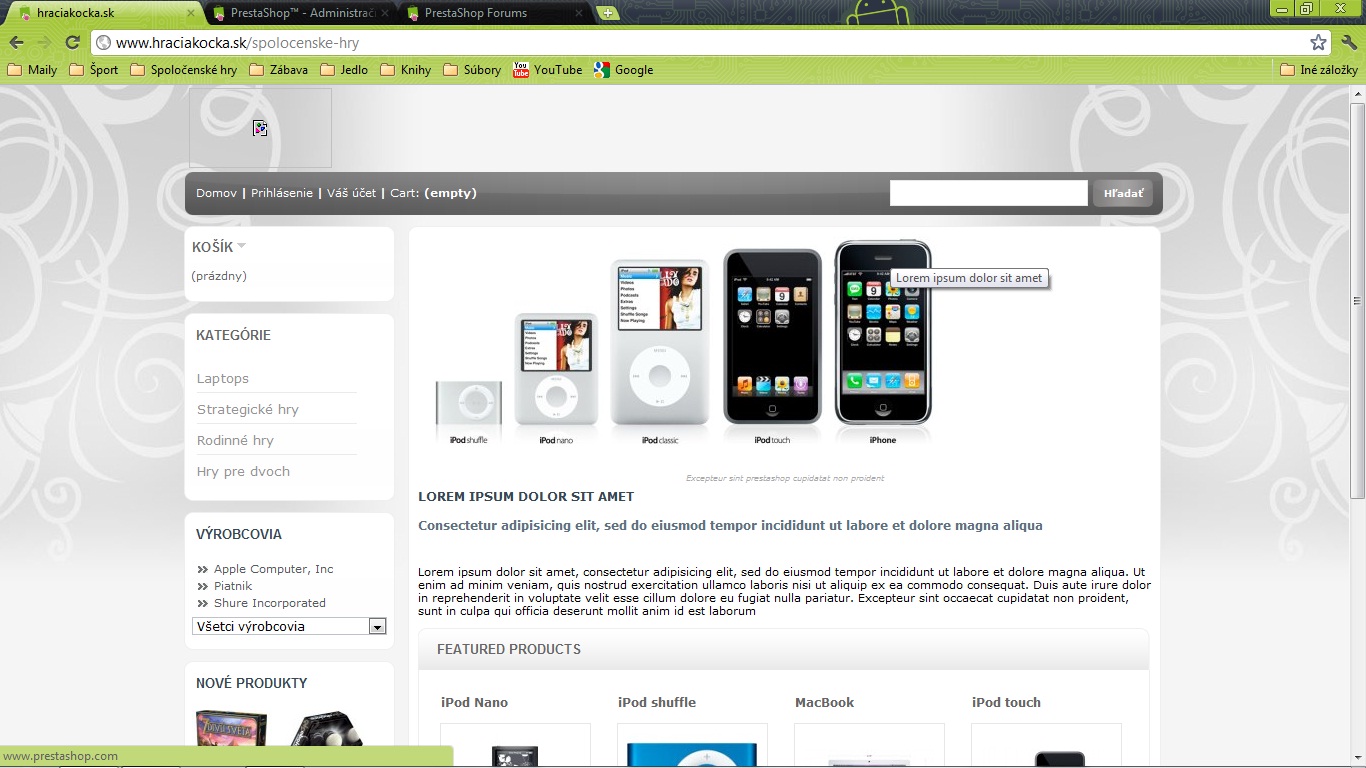Screen dimensions: 1366x768
Task: Open the MacBook featured product
Action: [x=825, y=702]
